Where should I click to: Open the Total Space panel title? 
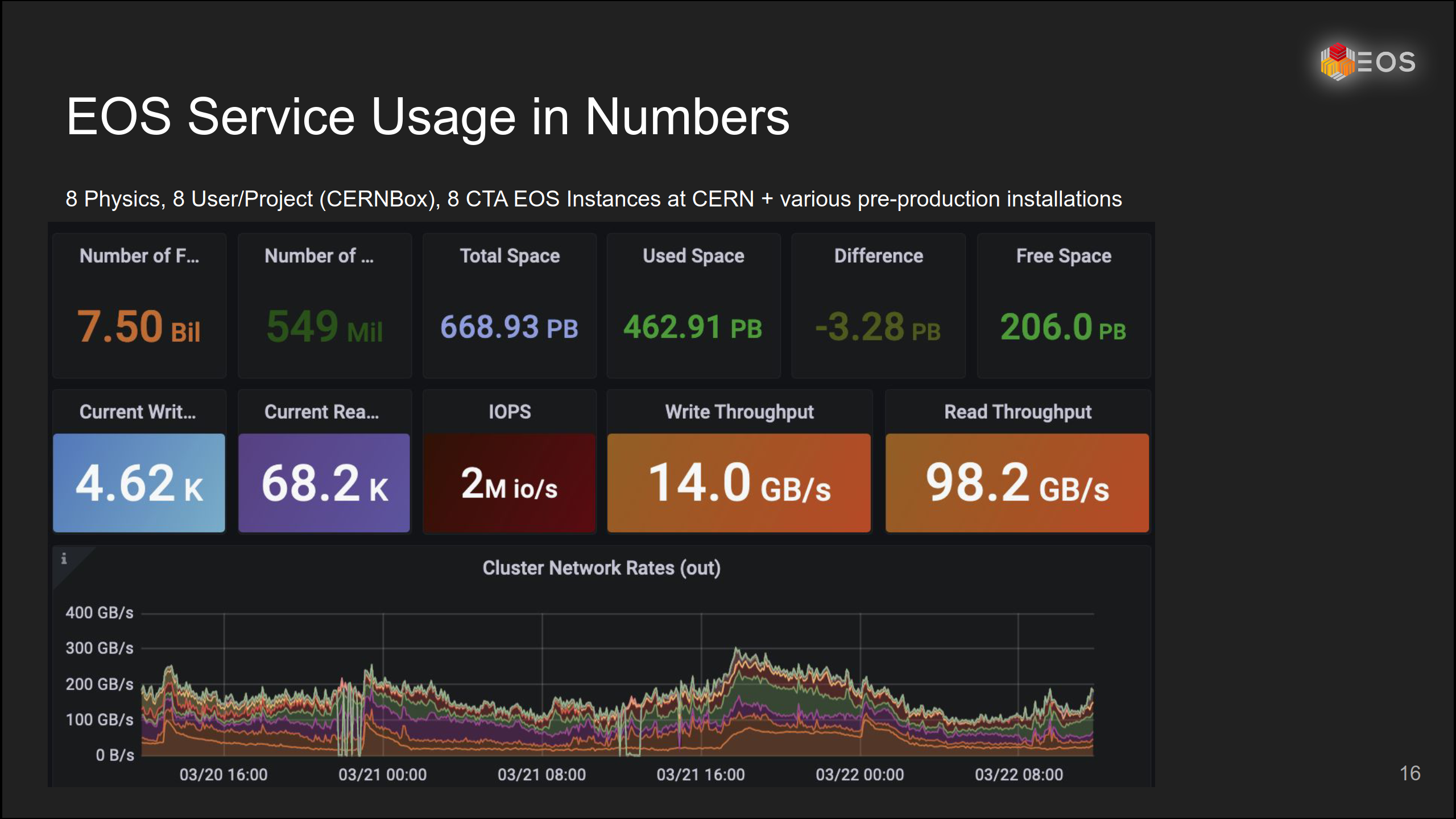510,256
